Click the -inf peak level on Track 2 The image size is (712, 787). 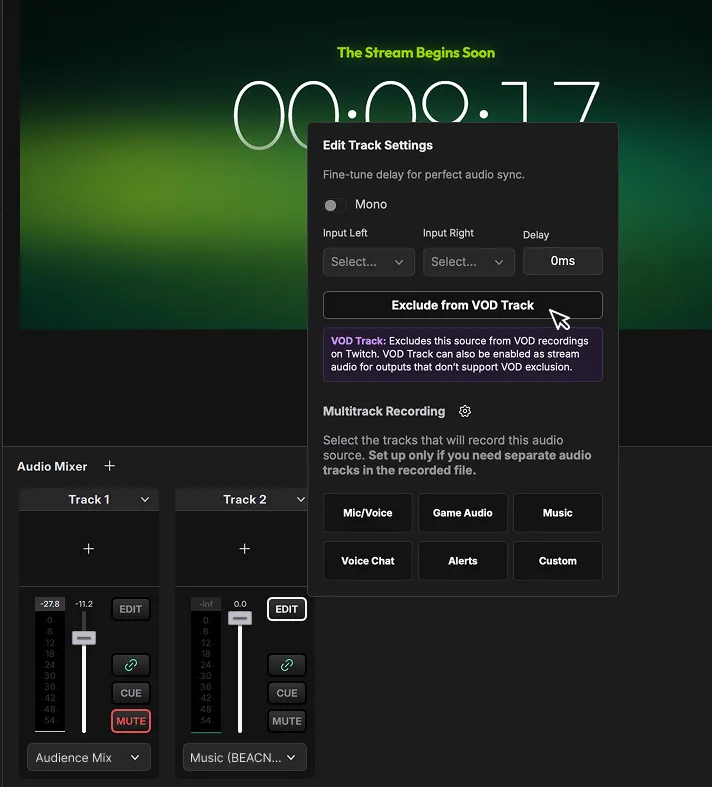pyautogui.click(x=206, y=604)
